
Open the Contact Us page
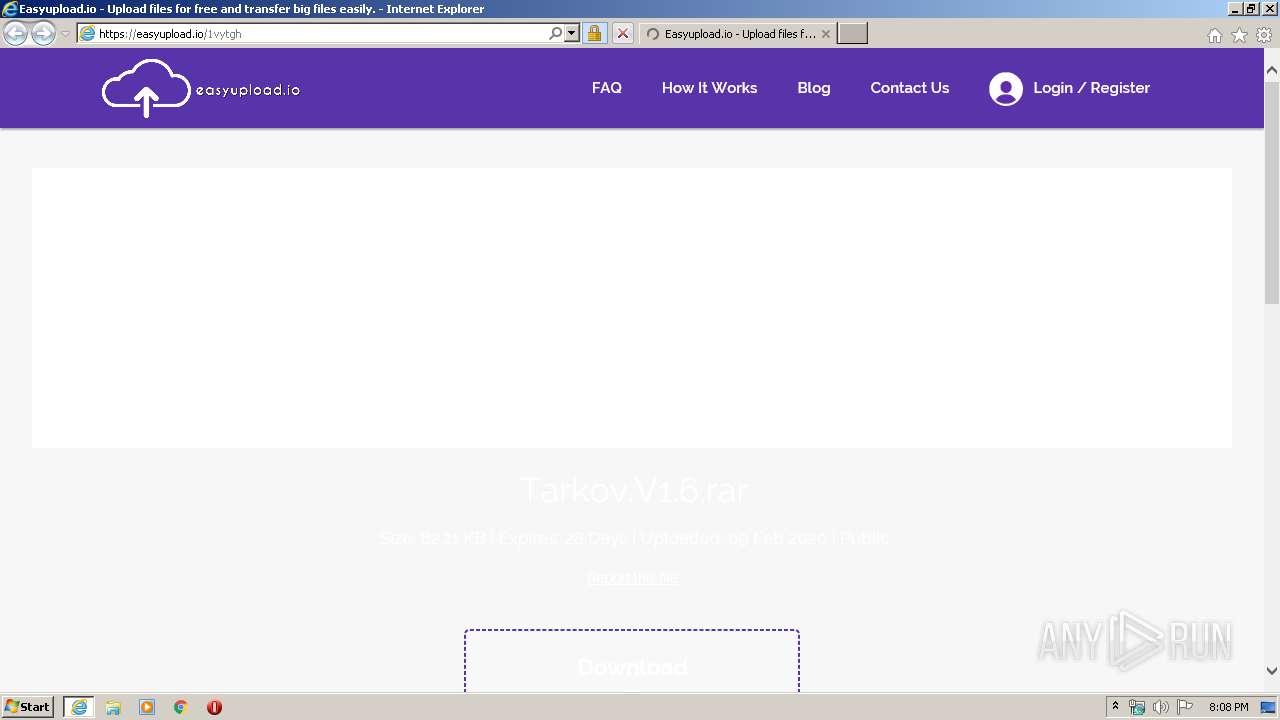pyautogui.click(x=910, y=88)
